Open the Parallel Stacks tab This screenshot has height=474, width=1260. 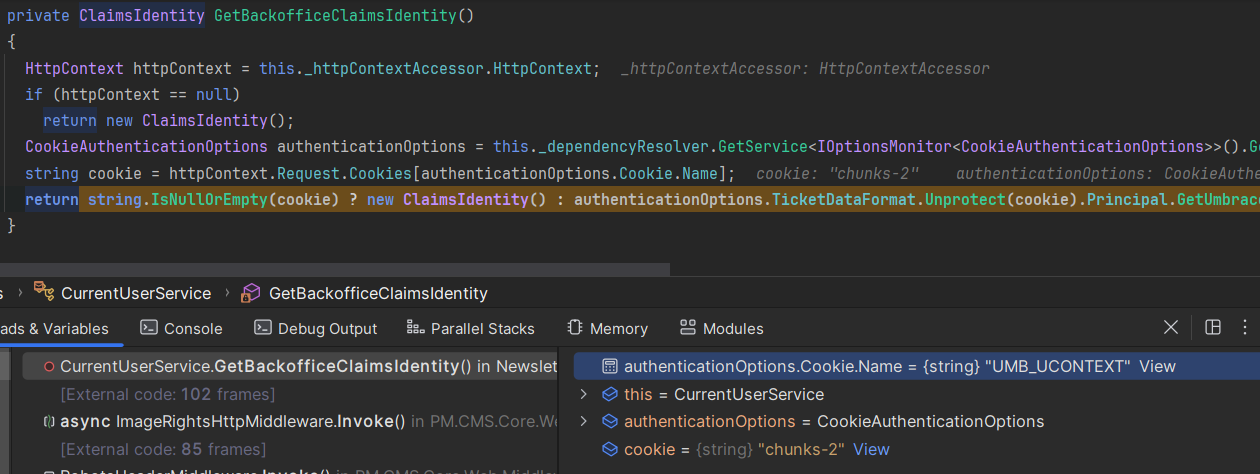coord(471,328)
